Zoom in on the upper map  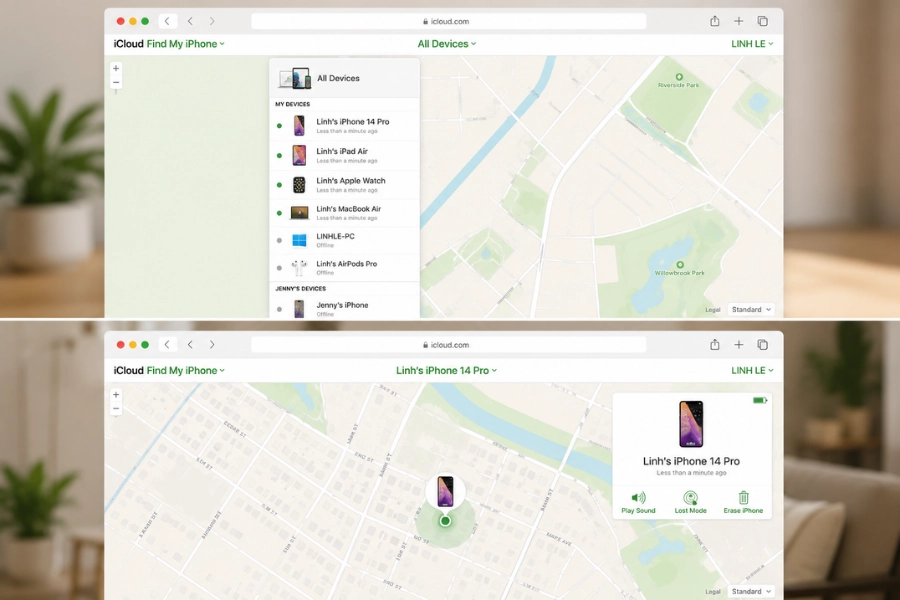pos(116,68)
